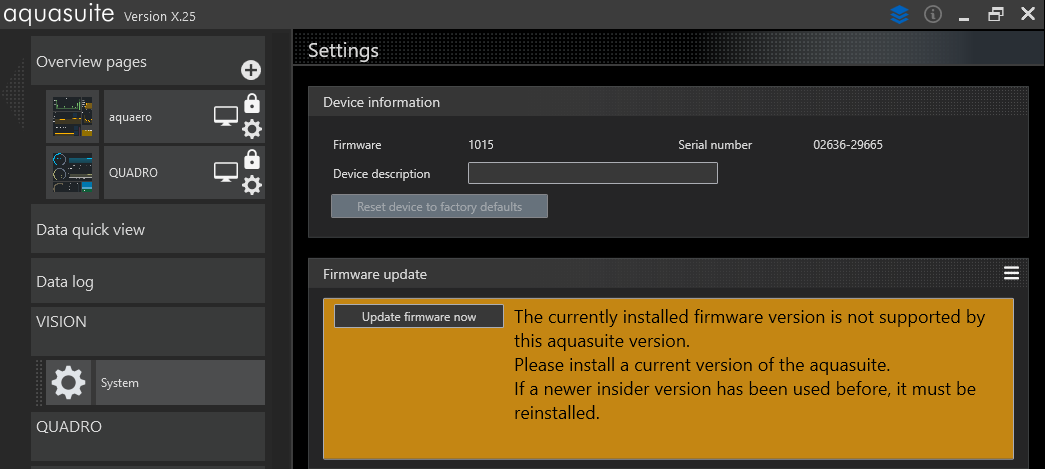Viewport: 1045px width, 469px height.
Task: Click Reset device to factory defaults
Action: pos(439,207)
